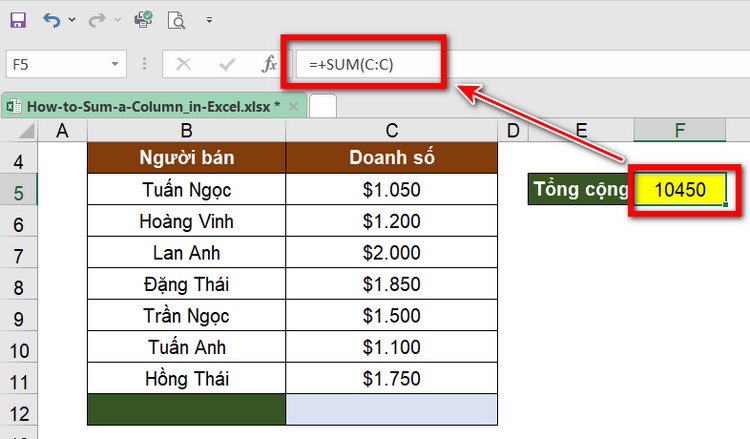Click the 'Người bán' header cell
This screenshot has height=439, width=750.
point(187,157)
